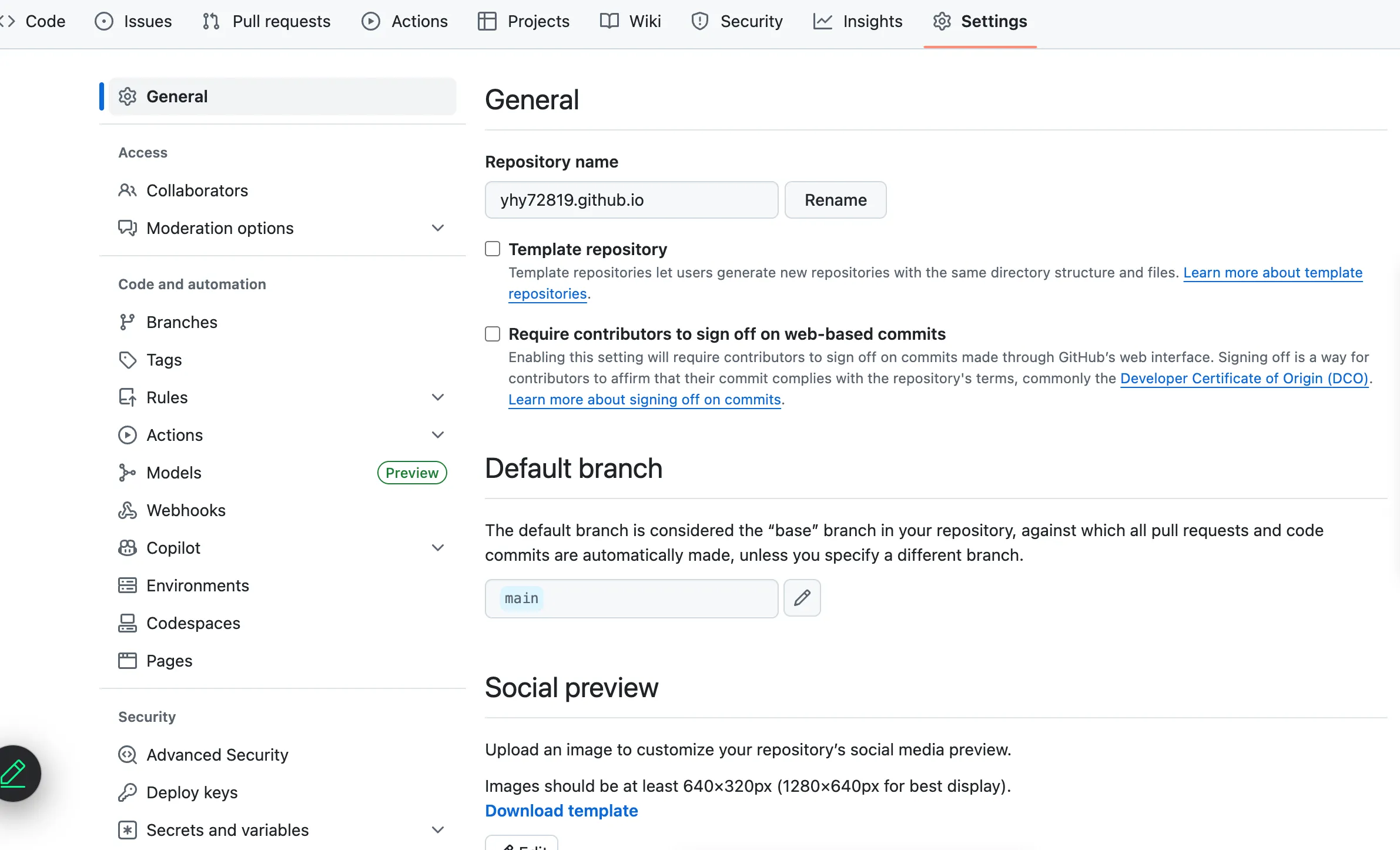Open the Code tab
Viewport: 1400px width, 850px height.
[x=34, y=21]
